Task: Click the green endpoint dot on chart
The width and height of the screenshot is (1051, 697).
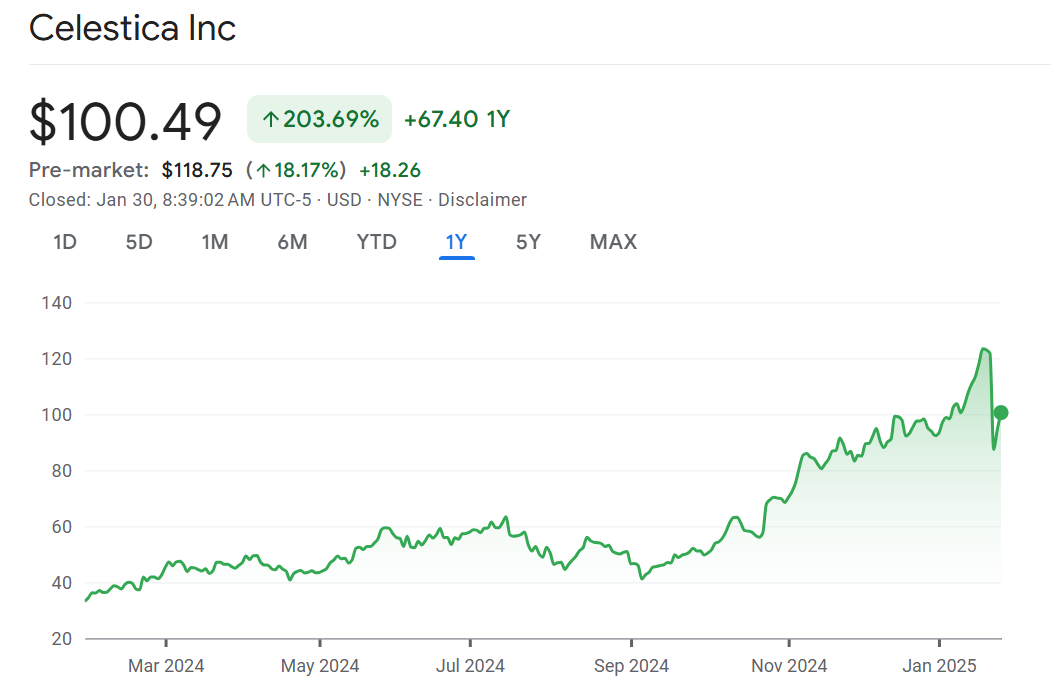Action: coord(1000,413)
